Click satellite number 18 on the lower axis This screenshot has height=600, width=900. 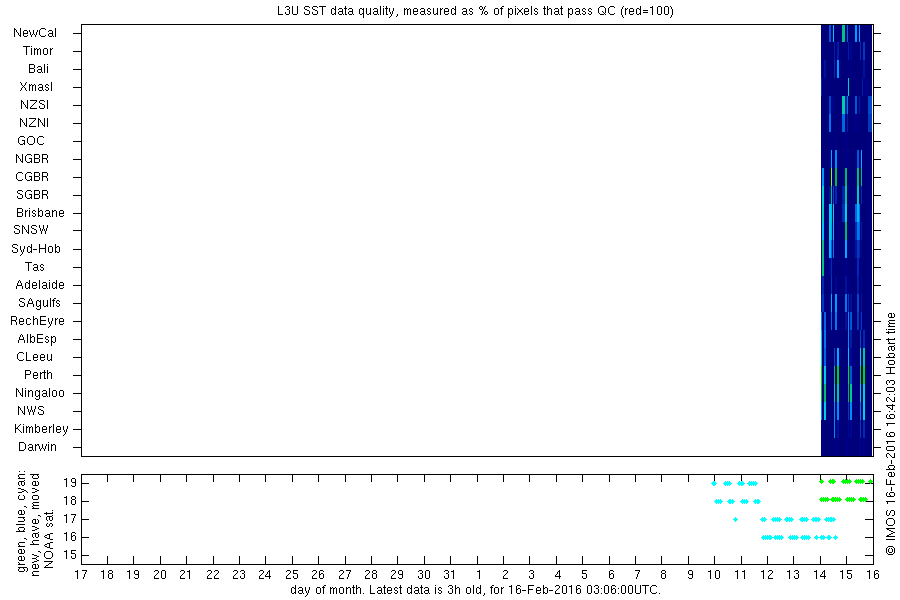[69, 501]
